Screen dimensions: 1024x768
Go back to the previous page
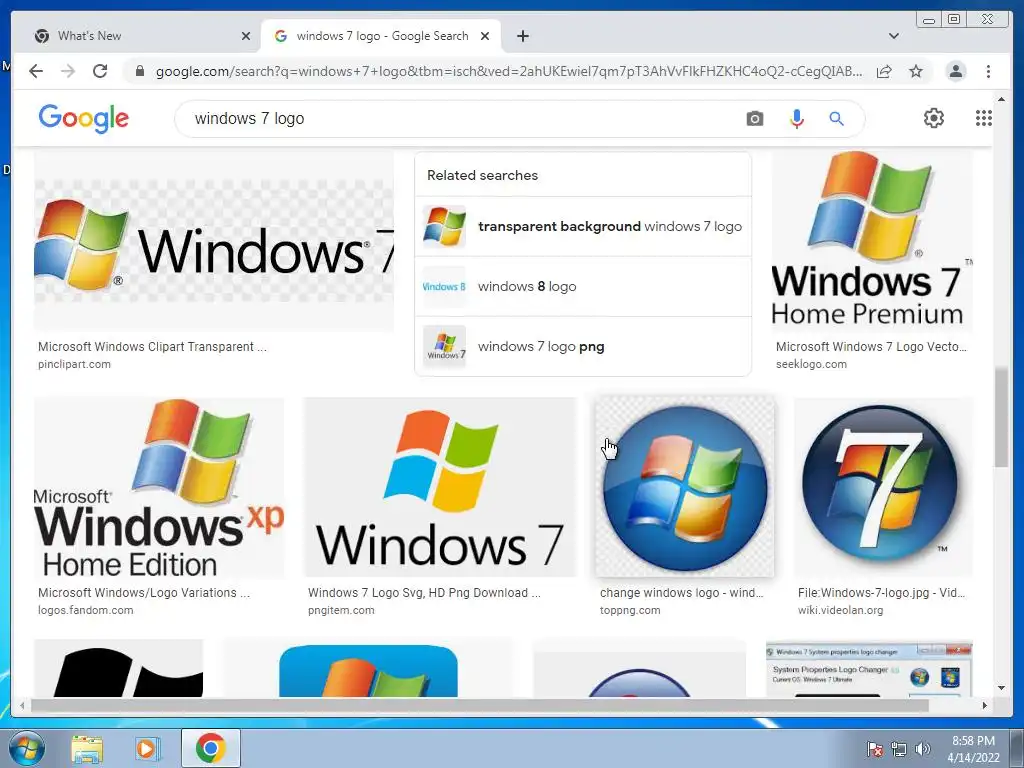[x=36, y=71]
